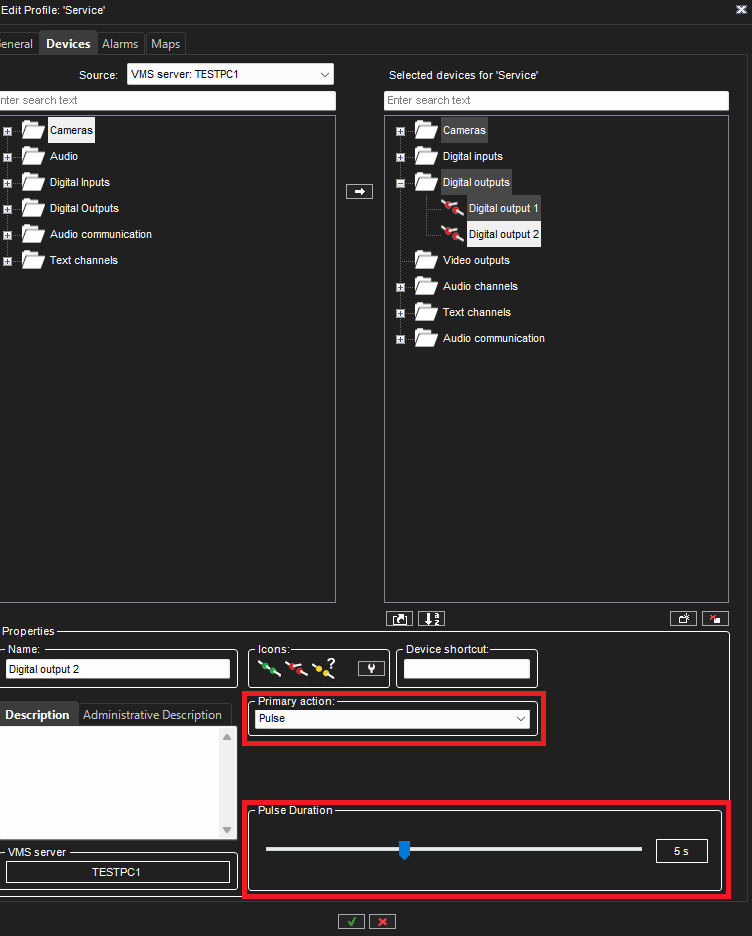Click the green active-state output icon

269,668
